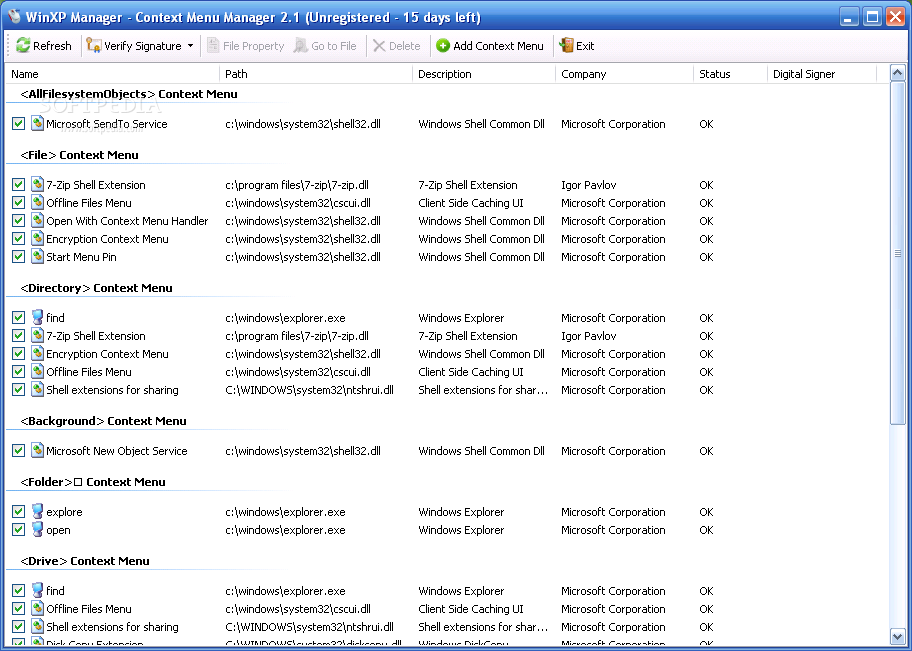Viewport: 912px width, 651px height.
Task: Click find icon under Directory Context Menu
Action: pyautogui.click(x=37, y=317)
